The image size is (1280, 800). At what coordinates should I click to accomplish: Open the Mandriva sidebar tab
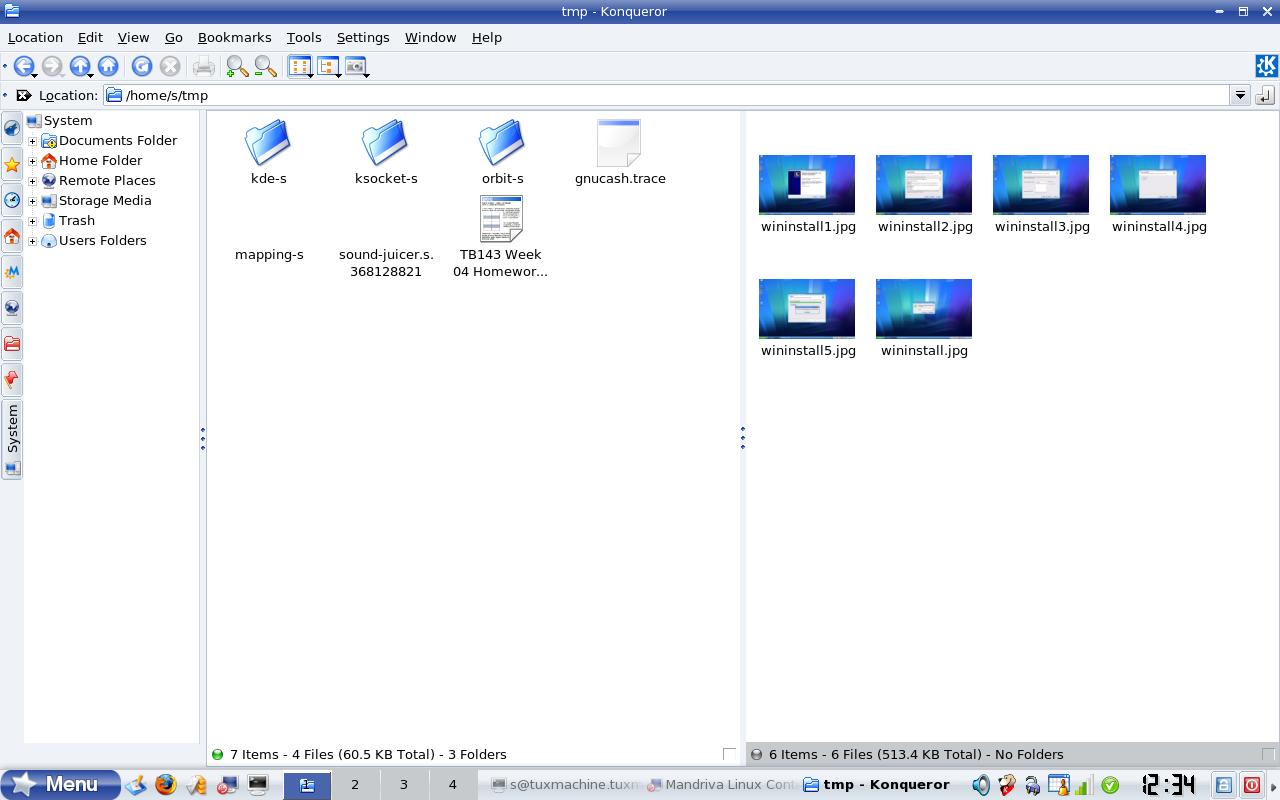(12, 272)
